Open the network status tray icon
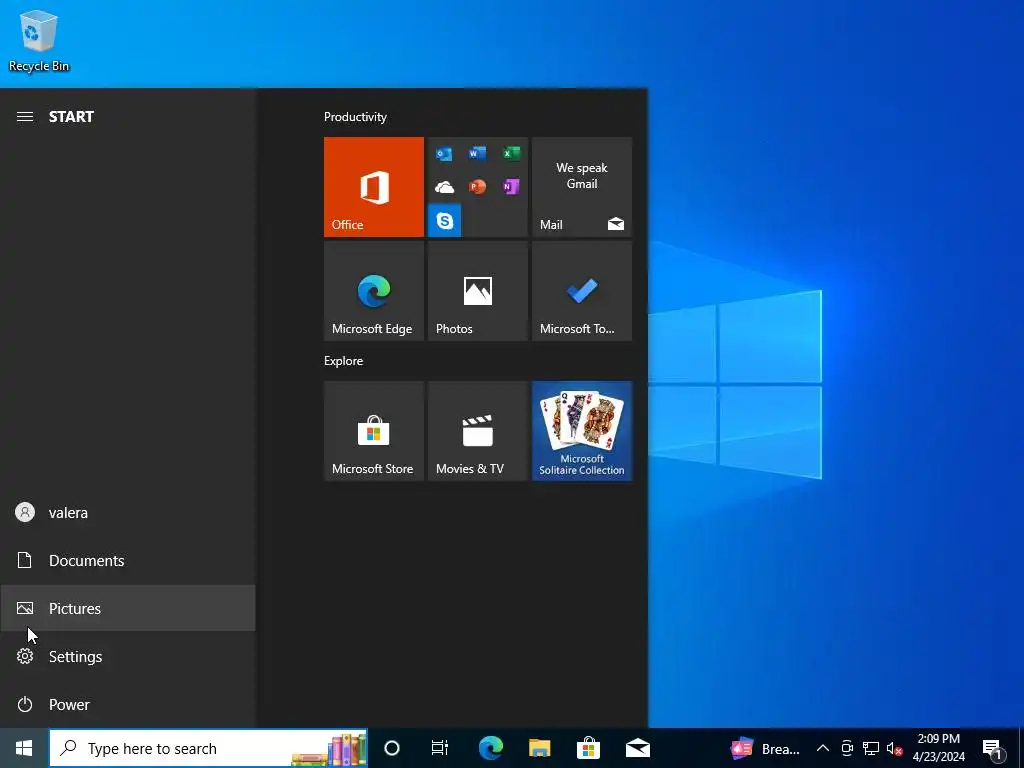The height and width of the screenshot is (768, 1024). (871, 748)
